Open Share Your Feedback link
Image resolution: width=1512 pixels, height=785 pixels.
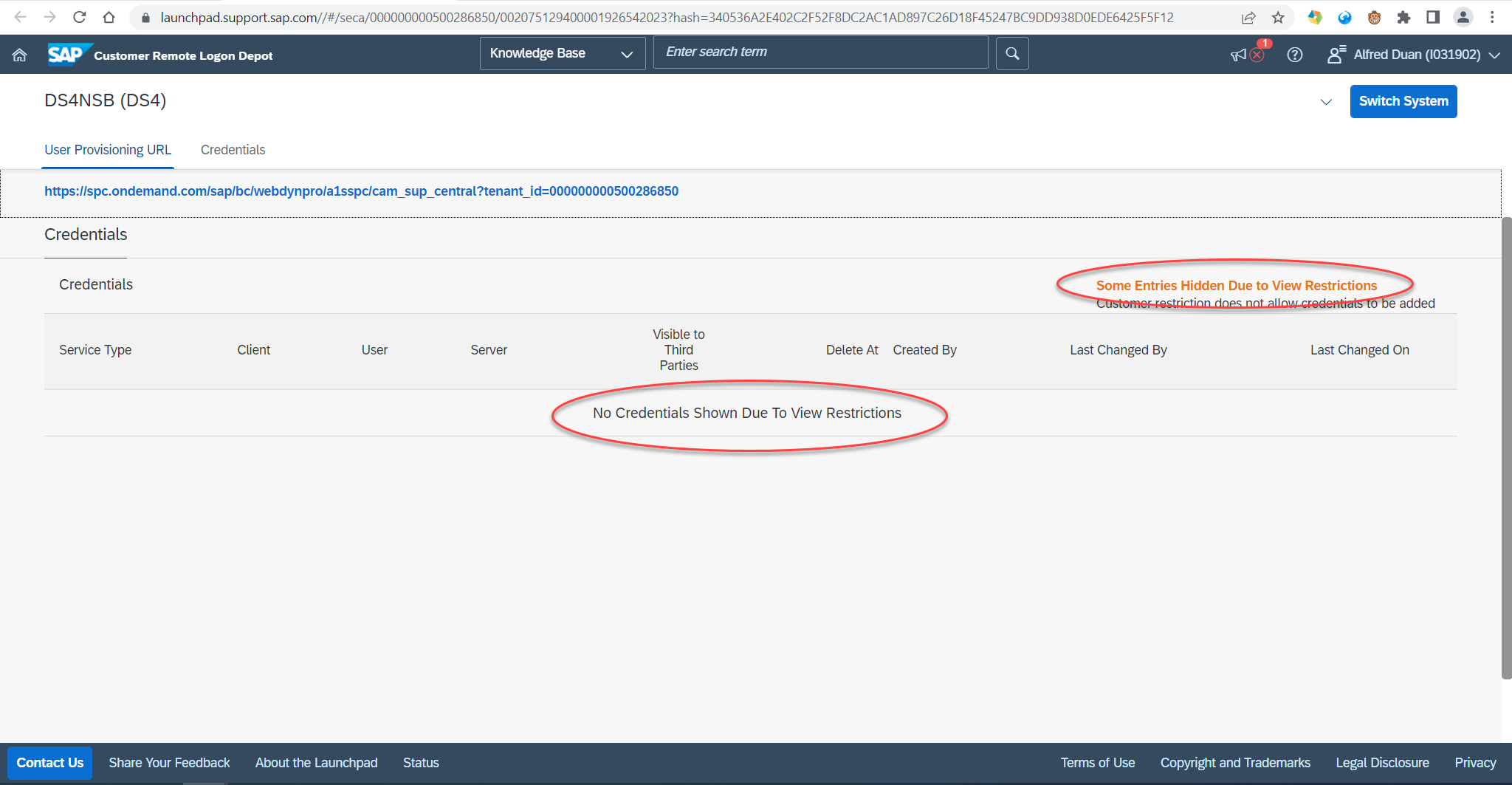pyautogui.click(x=169, y=763)
